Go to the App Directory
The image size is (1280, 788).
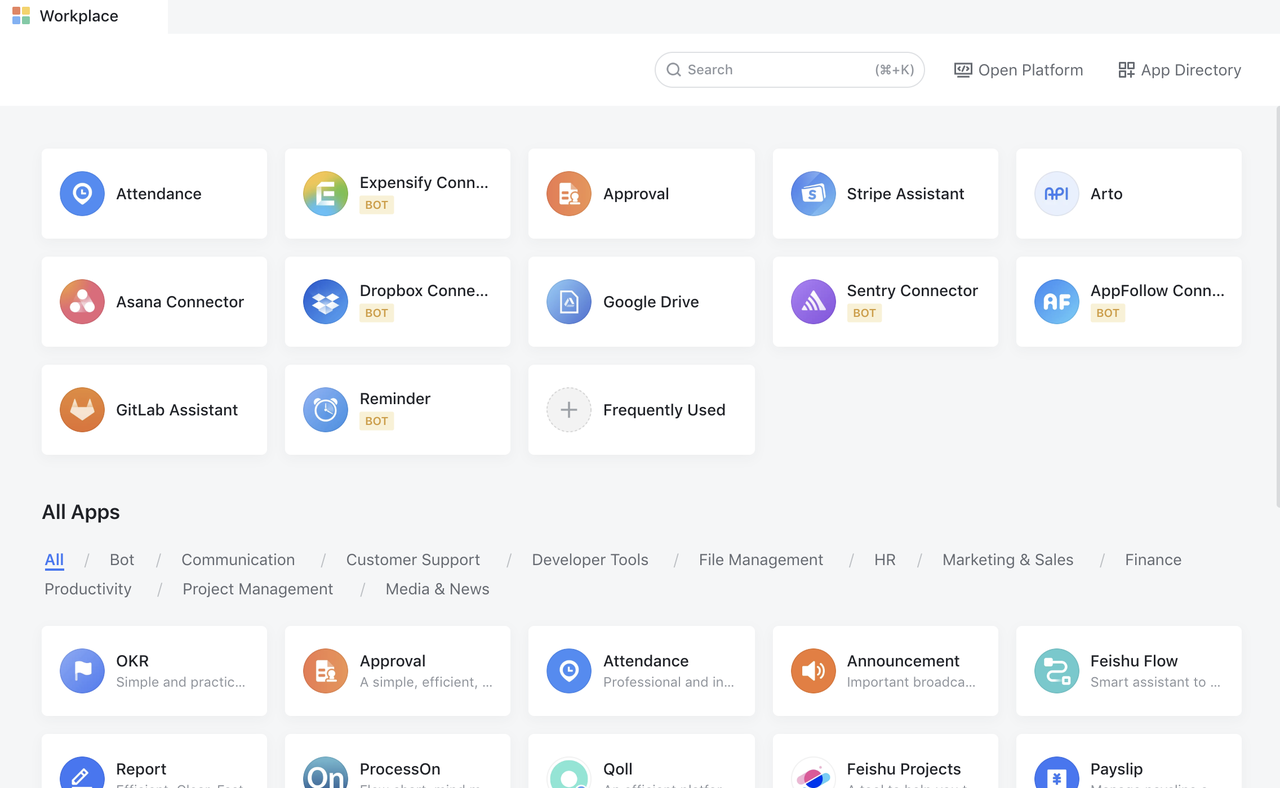coord(1179,70)
